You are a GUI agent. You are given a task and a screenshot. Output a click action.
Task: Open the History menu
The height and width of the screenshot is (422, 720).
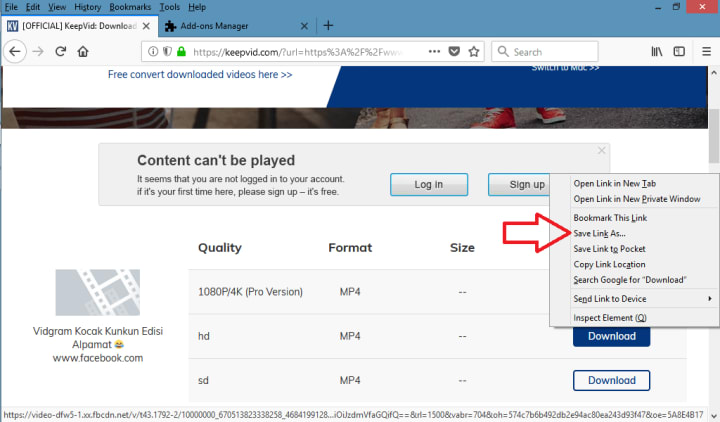coord(87,7)
